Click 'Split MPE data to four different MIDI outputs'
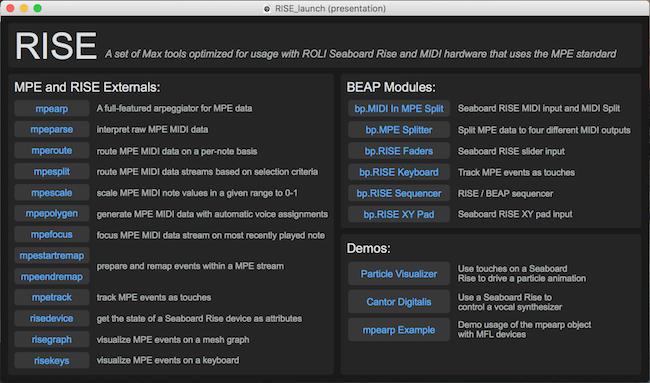 tap(544, 130)
